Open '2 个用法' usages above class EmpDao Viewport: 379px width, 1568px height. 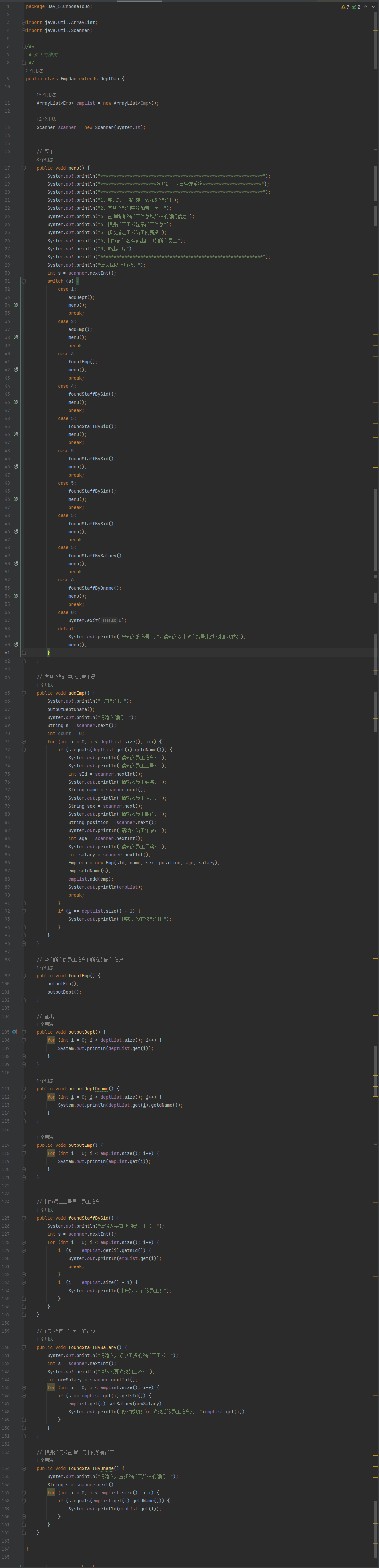coord(35,70)
